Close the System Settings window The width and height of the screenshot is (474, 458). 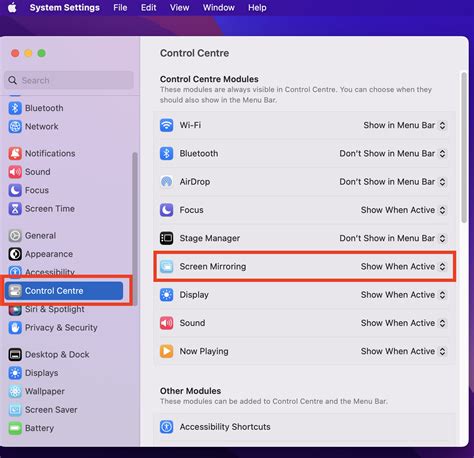[x=15, y=53]
